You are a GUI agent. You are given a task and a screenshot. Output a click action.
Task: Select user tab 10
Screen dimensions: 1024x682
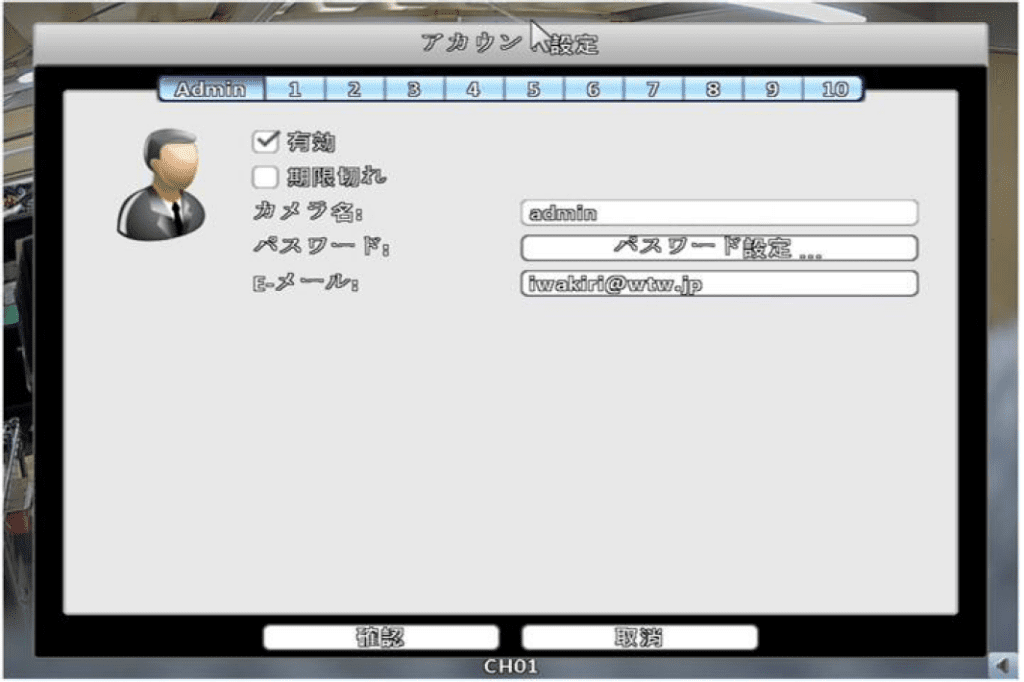coord(833,89)
